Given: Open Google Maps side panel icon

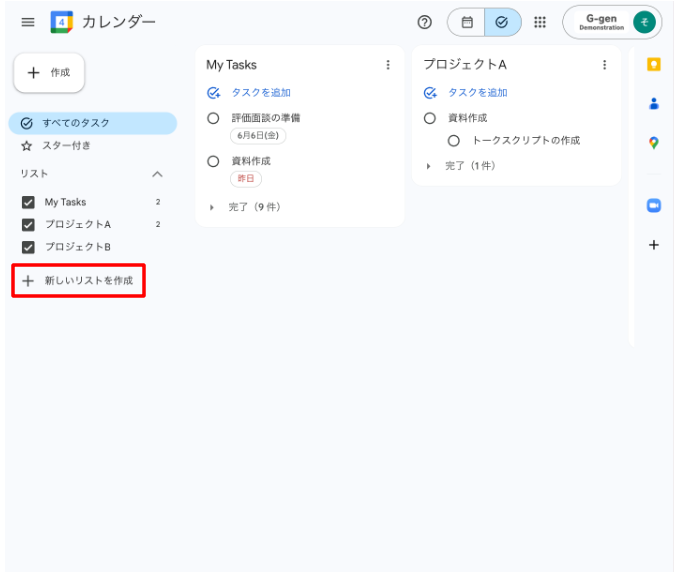Looking at the screenshot, I should point(654,143).
